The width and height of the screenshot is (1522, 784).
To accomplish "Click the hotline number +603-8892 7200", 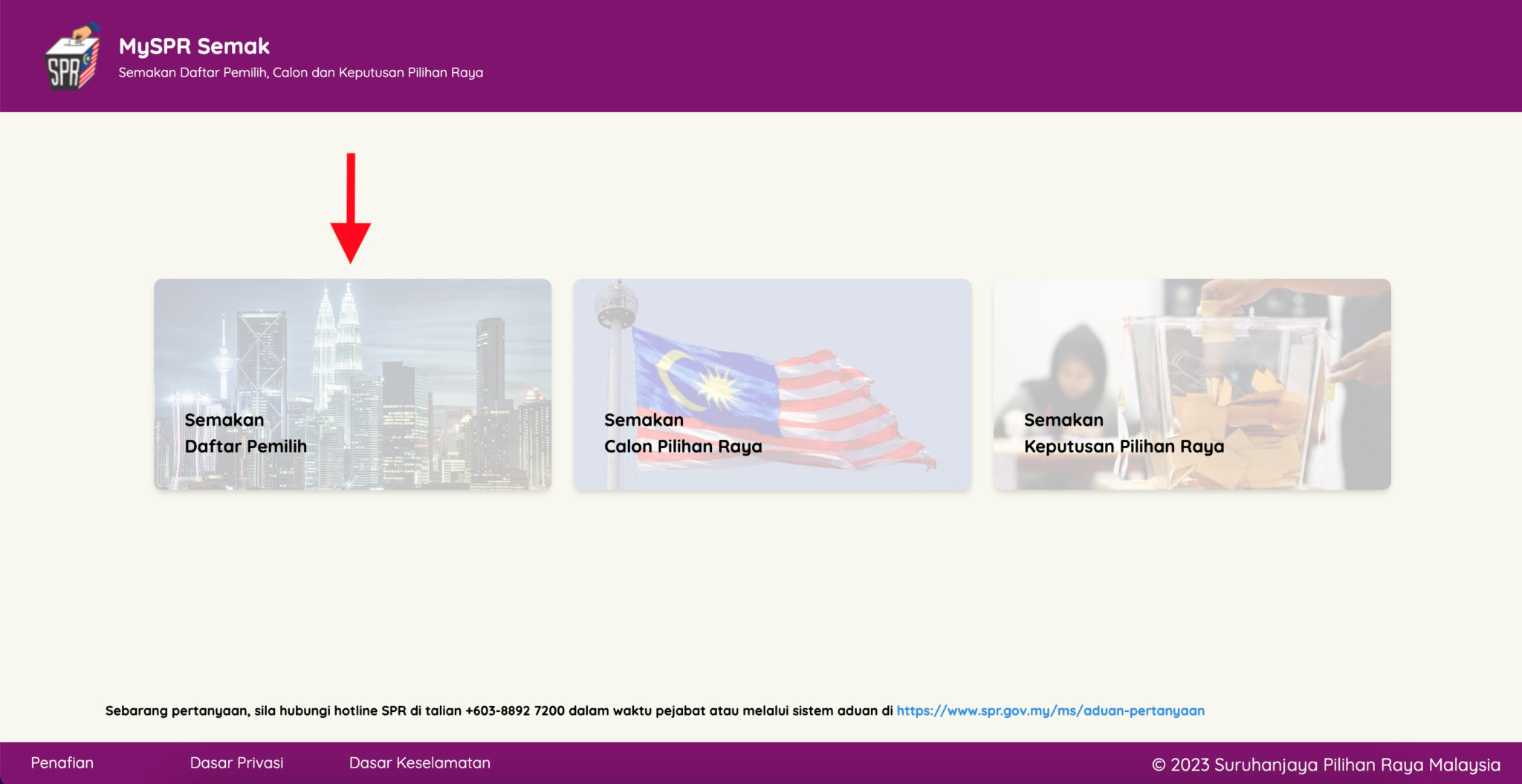I will click(x=514, y=710).
